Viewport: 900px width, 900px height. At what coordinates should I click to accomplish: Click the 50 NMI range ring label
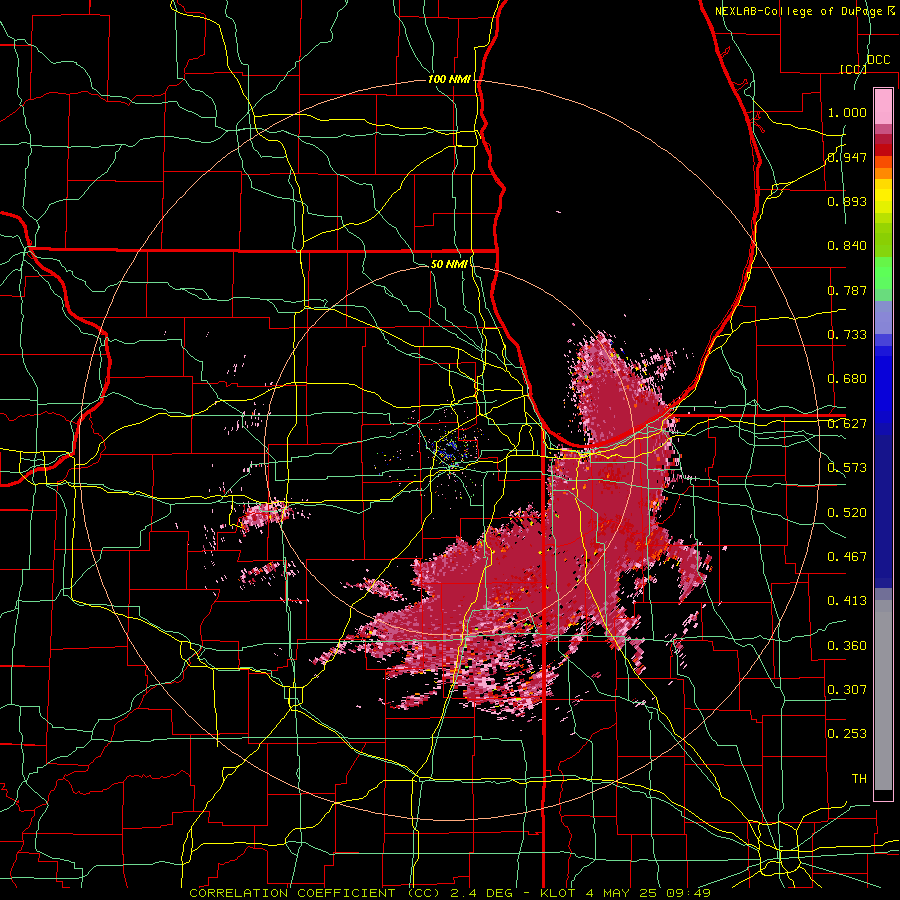(449, 264)
